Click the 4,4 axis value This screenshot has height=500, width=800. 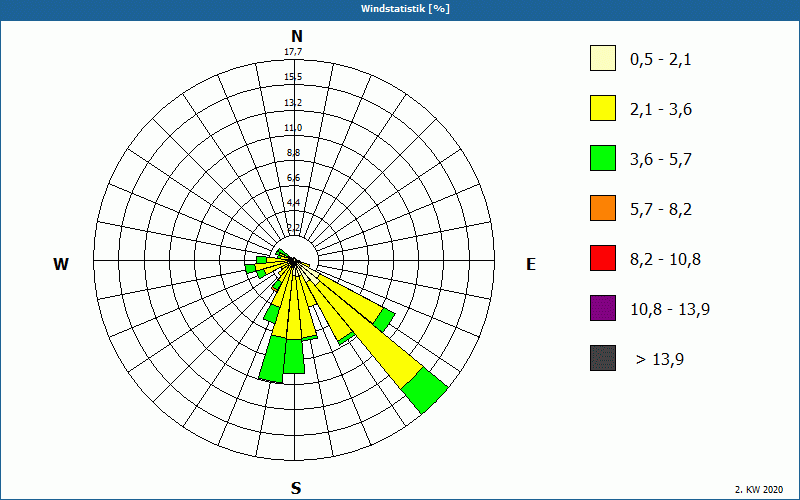coord(293,202)
